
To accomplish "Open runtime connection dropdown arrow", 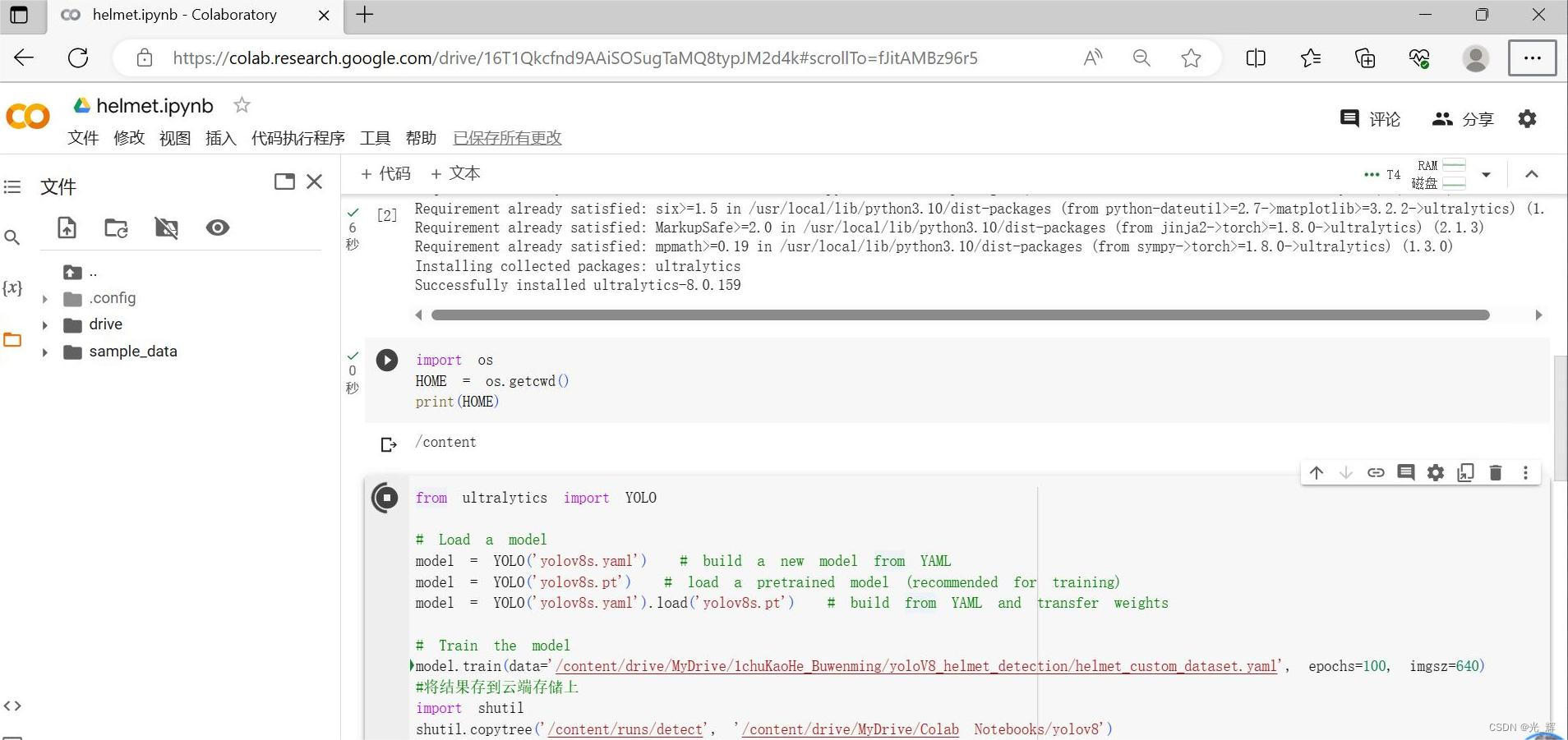I will click(x=1486, y=175).
